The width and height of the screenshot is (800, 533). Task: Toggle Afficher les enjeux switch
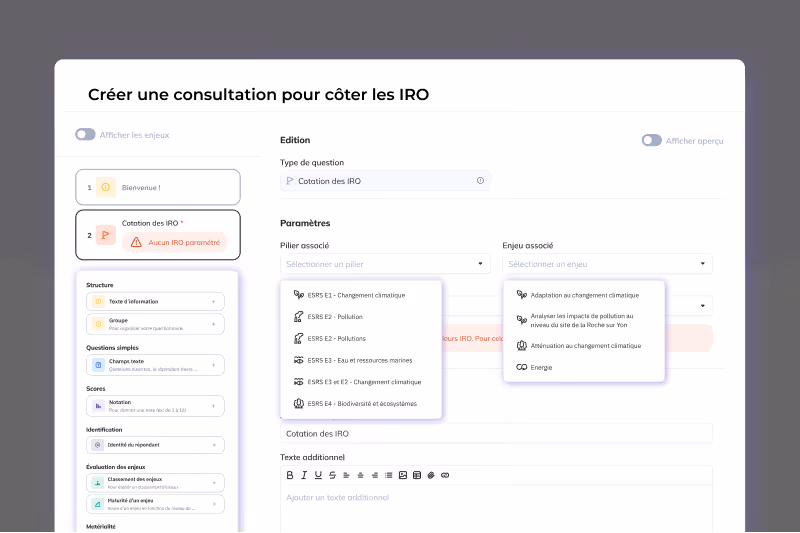[85, 134]
